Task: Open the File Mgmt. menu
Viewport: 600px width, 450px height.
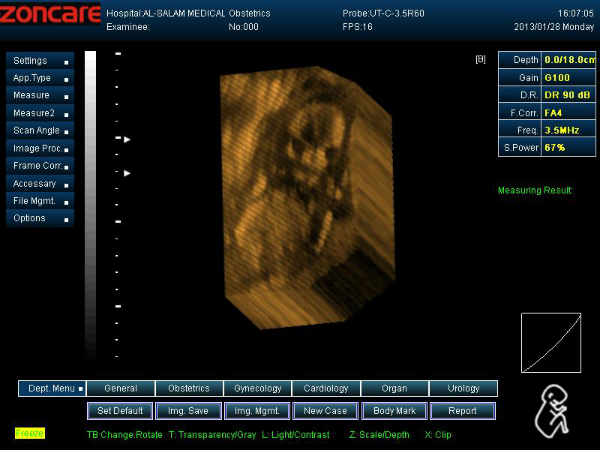Action: 40,201
